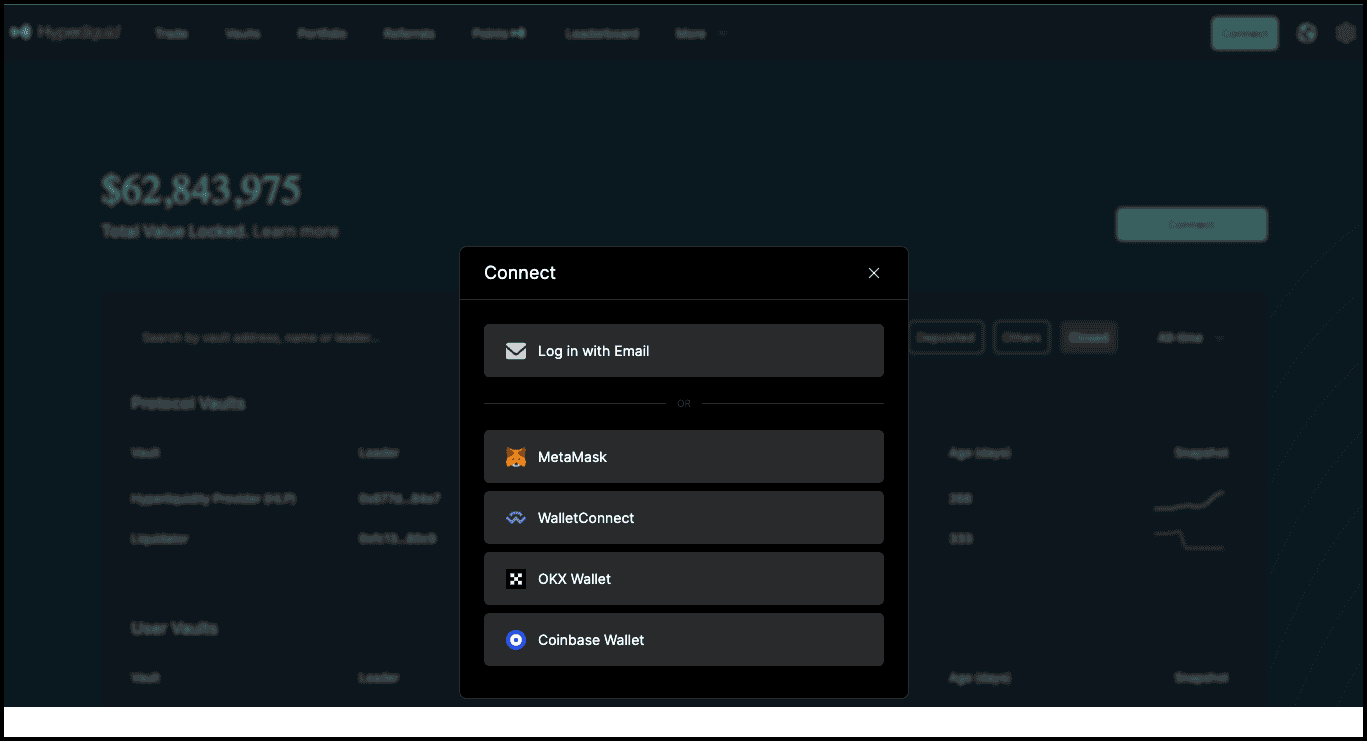
Task: Select the WalletConnect option
Action: [684, 518]
